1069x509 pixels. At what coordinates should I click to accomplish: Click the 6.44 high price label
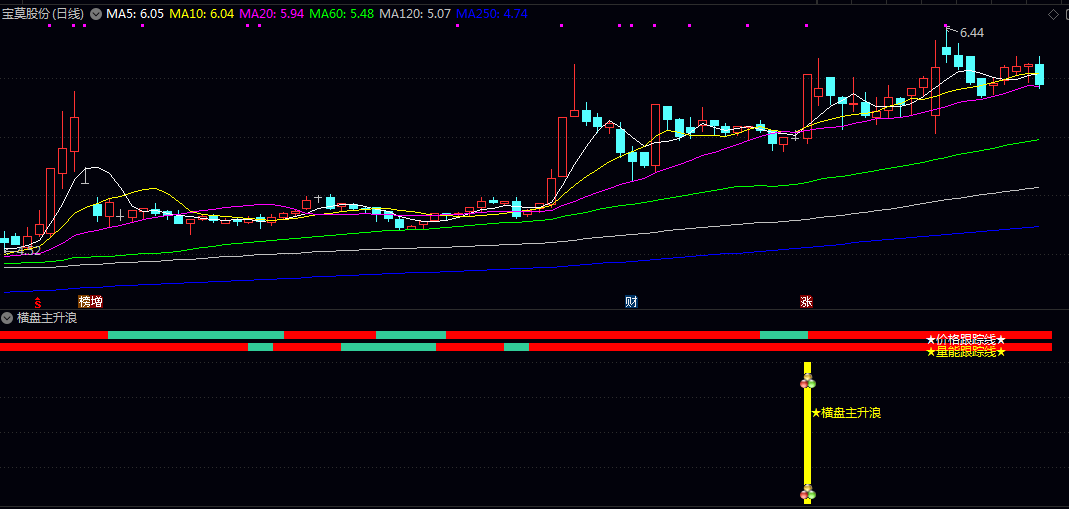coord(972,33)
